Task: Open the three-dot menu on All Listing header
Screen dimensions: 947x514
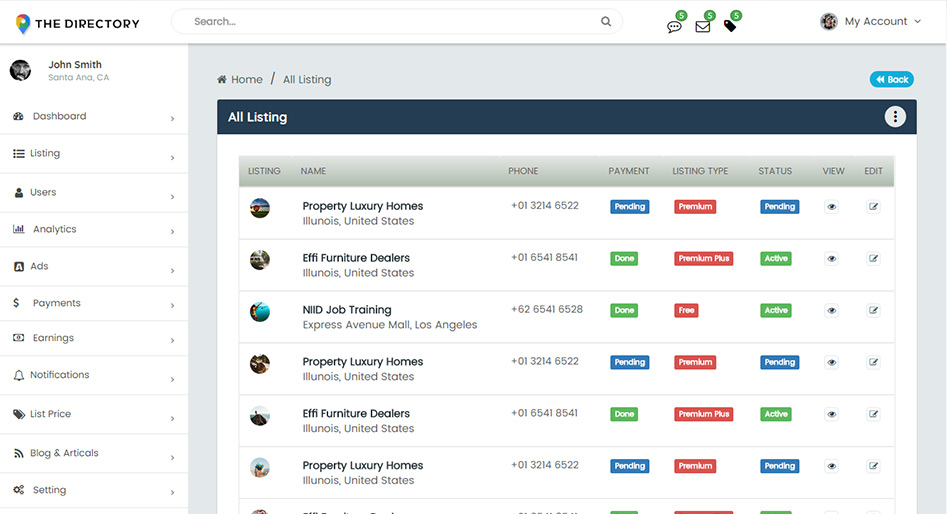Action: pos(895,117)
